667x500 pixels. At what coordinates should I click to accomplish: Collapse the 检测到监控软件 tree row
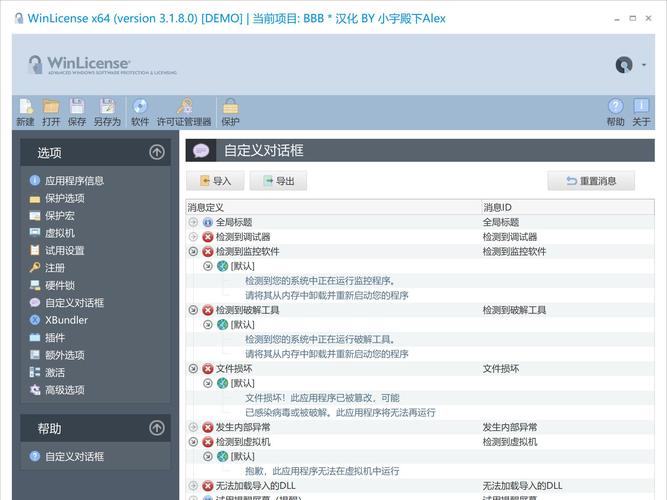(x=194, y=252)
